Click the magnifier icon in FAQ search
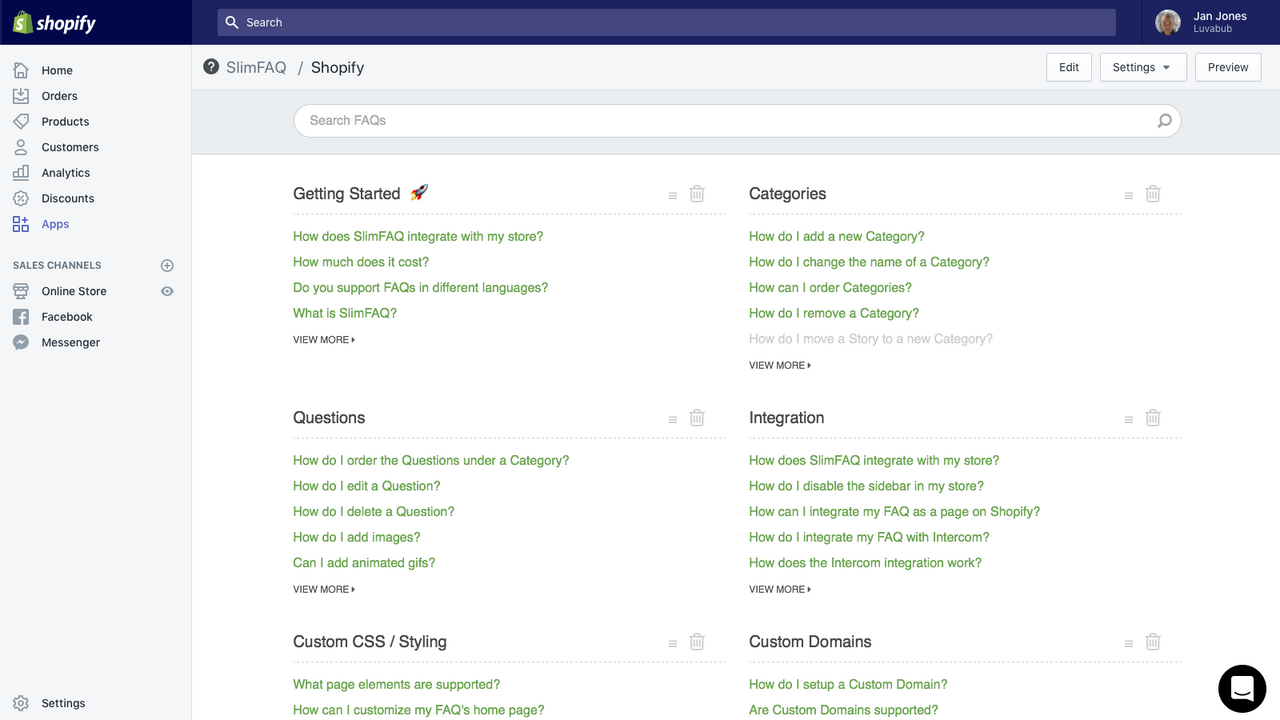The width and height of the screenshot is (1280, 720). click(x=1164, y=121)
